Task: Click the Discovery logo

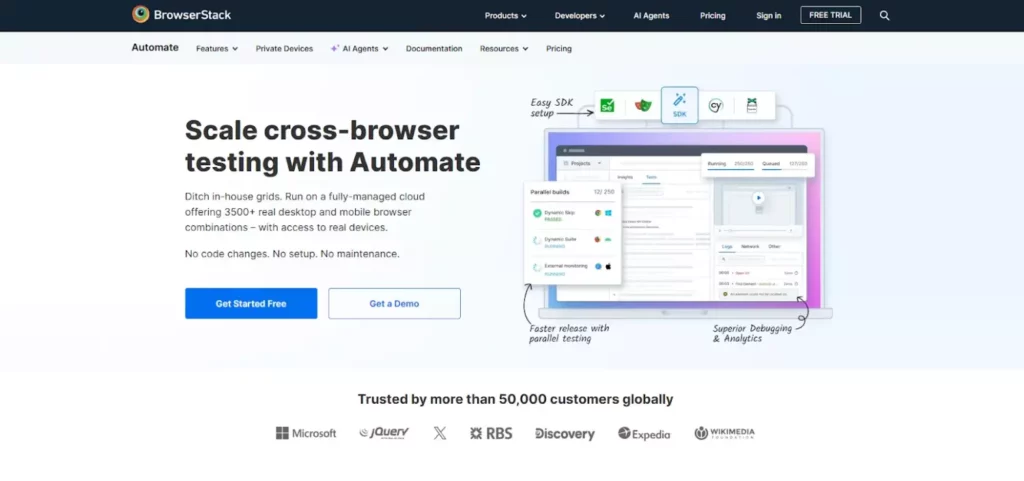Action: [x=565, y=433]
